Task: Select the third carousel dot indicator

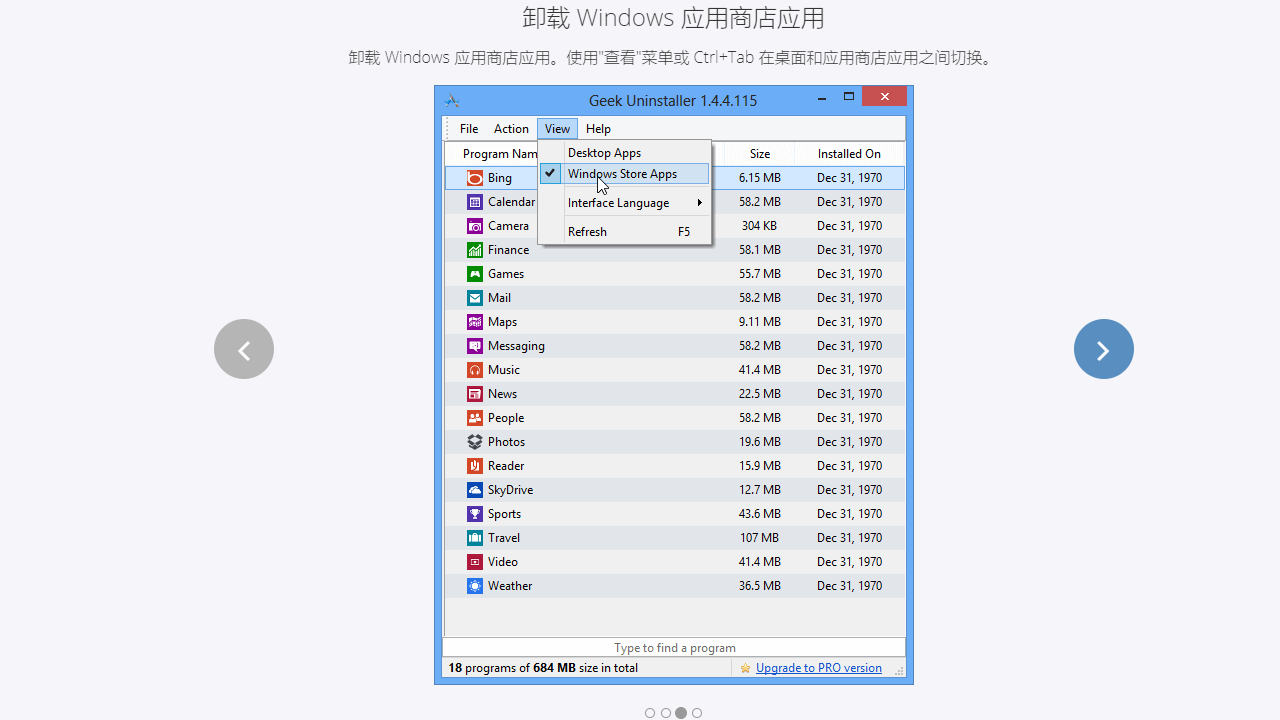Action: (x=681, y=713)
